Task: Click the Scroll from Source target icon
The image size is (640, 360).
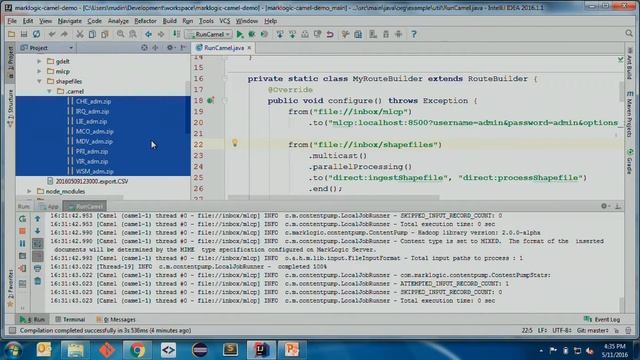Action: [x=144, y=48]
